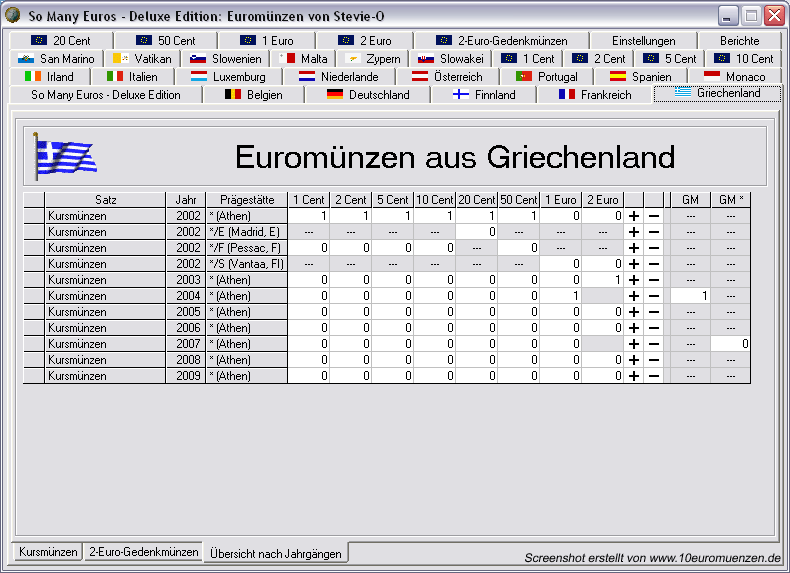The height and width of the screenshot is (573, 790).
Task: Select the Einstellungen tab
Action: (643, 41)
